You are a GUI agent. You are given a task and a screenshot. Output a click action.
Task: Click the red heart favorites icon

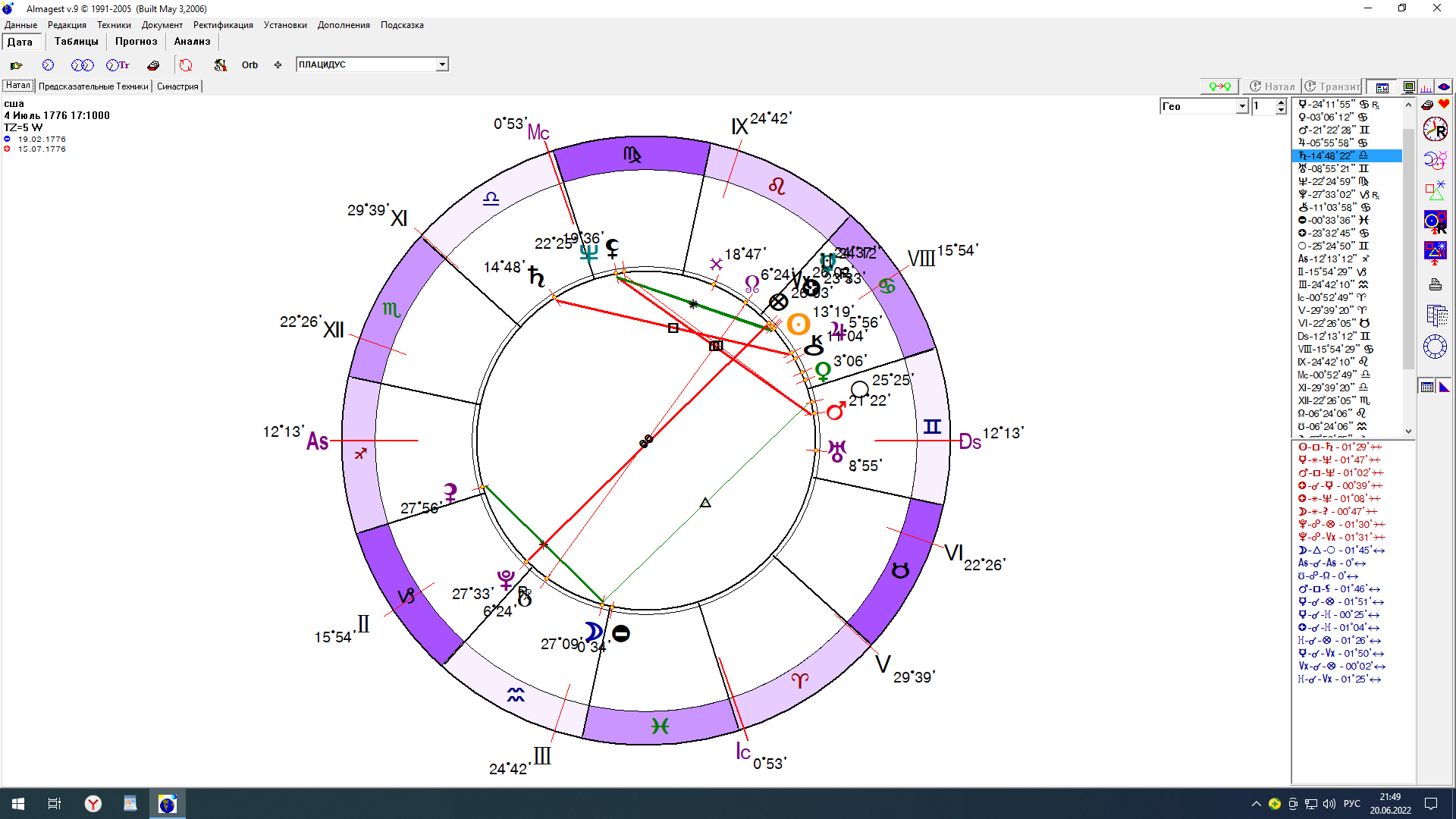1444,104
